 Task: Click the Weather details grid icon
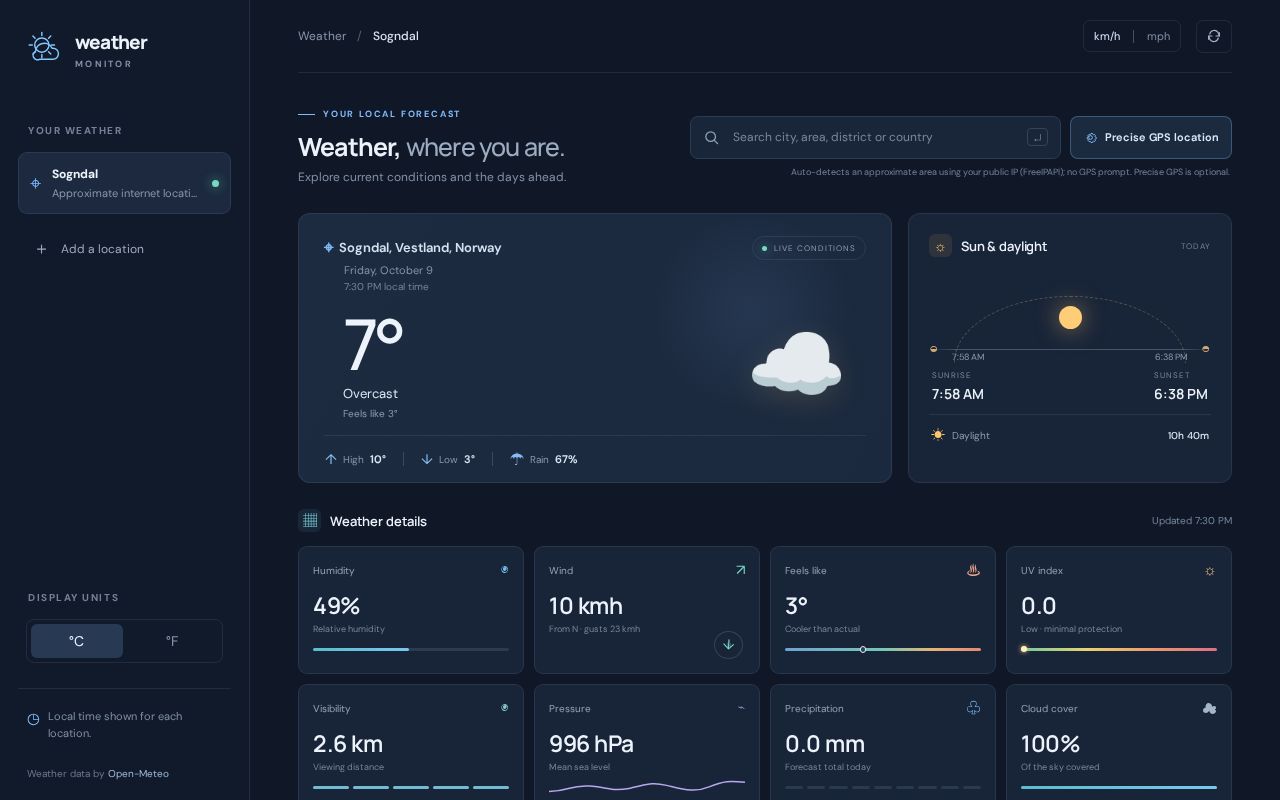[x=310, y=520]
